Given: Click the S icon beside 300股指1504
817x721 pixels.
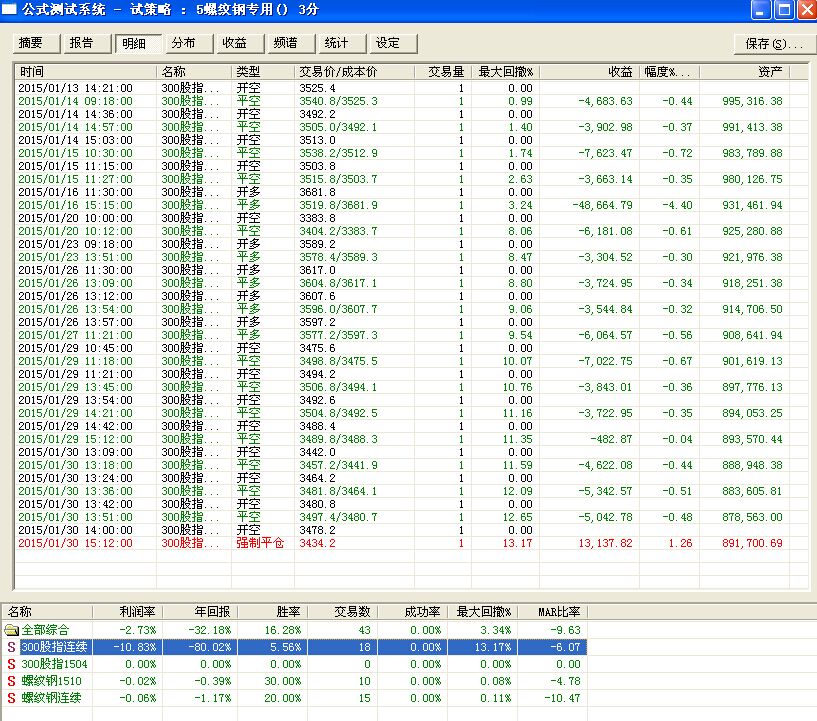Looking at the screenshot, I should tap(11, 664).
